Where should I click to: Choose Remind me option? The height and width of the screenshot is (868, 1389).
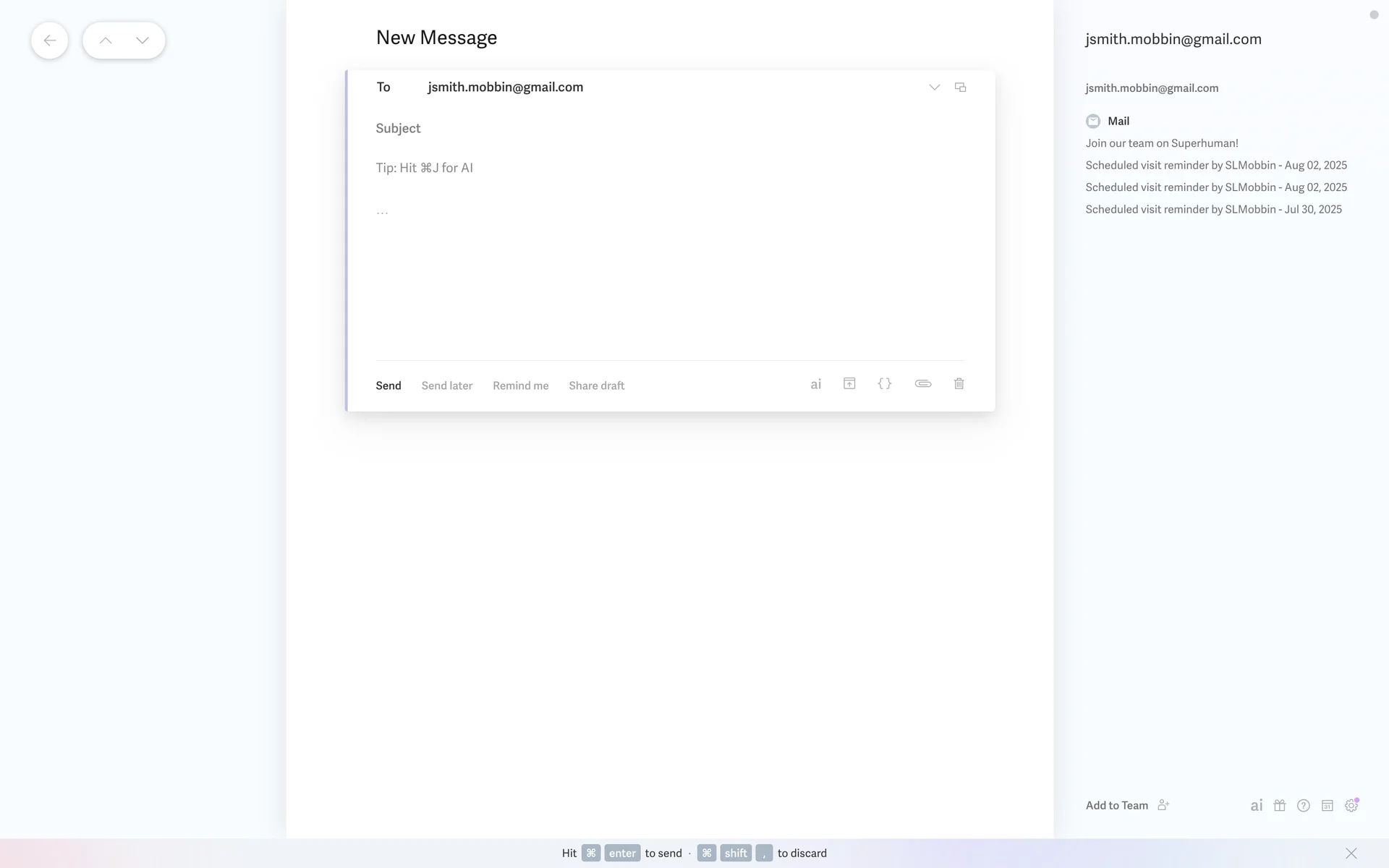coord(520,386)
